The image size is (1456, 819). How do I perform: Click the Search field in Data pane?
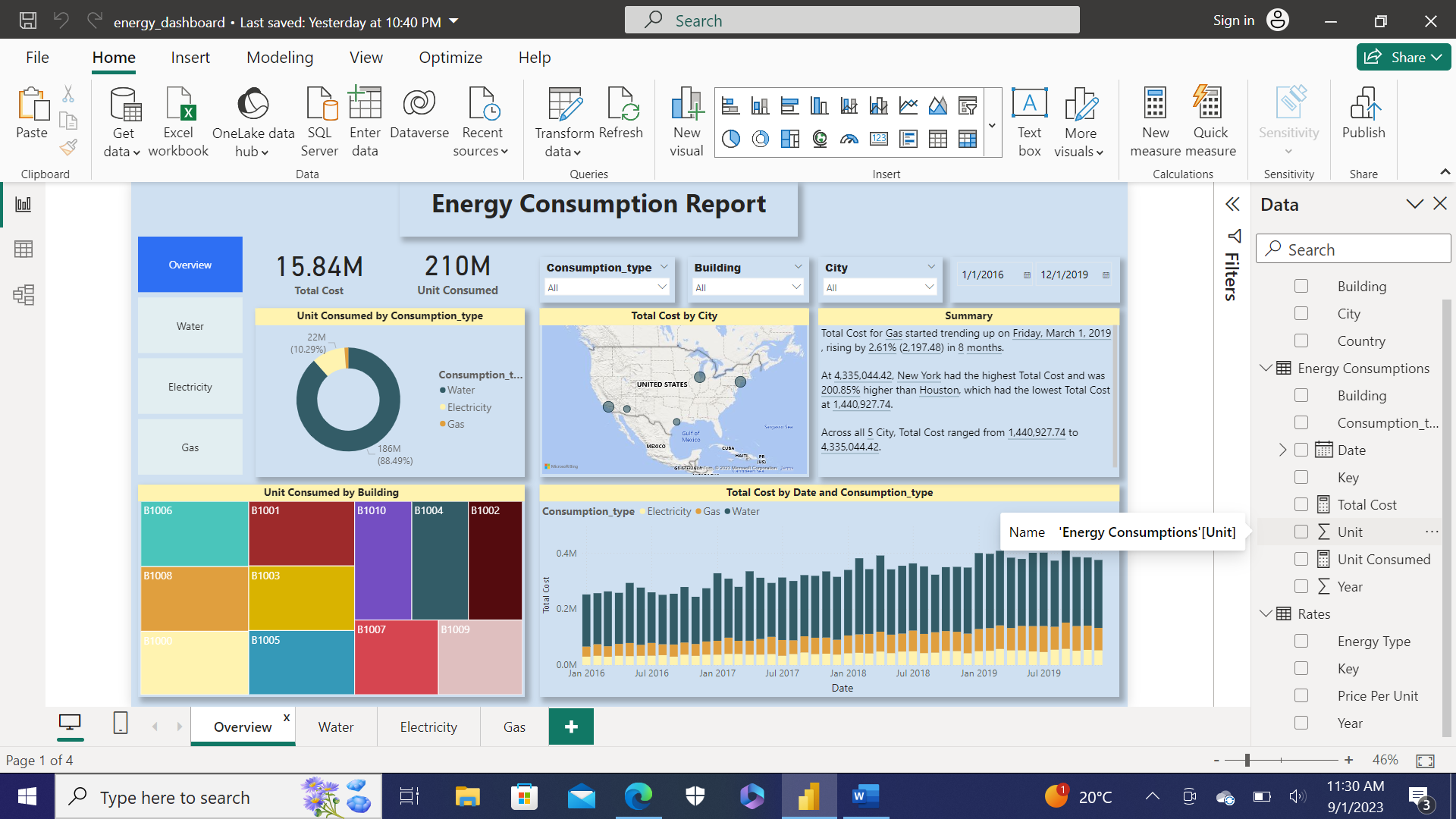pyautogui.click(x=1354, y=249)
